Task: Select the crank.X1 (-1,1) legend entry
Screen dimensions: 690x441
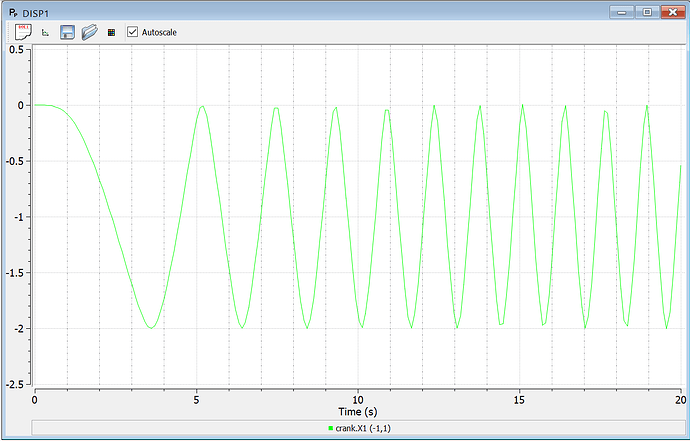Action: (x=360, y=428)
